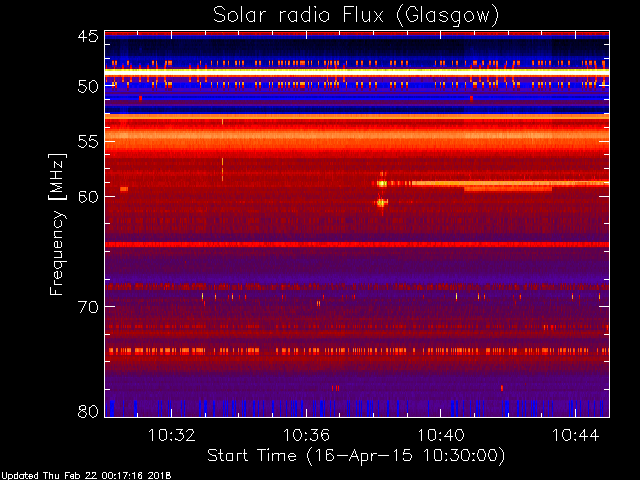Click the 10:40 time tick label

pyautogui.click(x=441, y=435)
